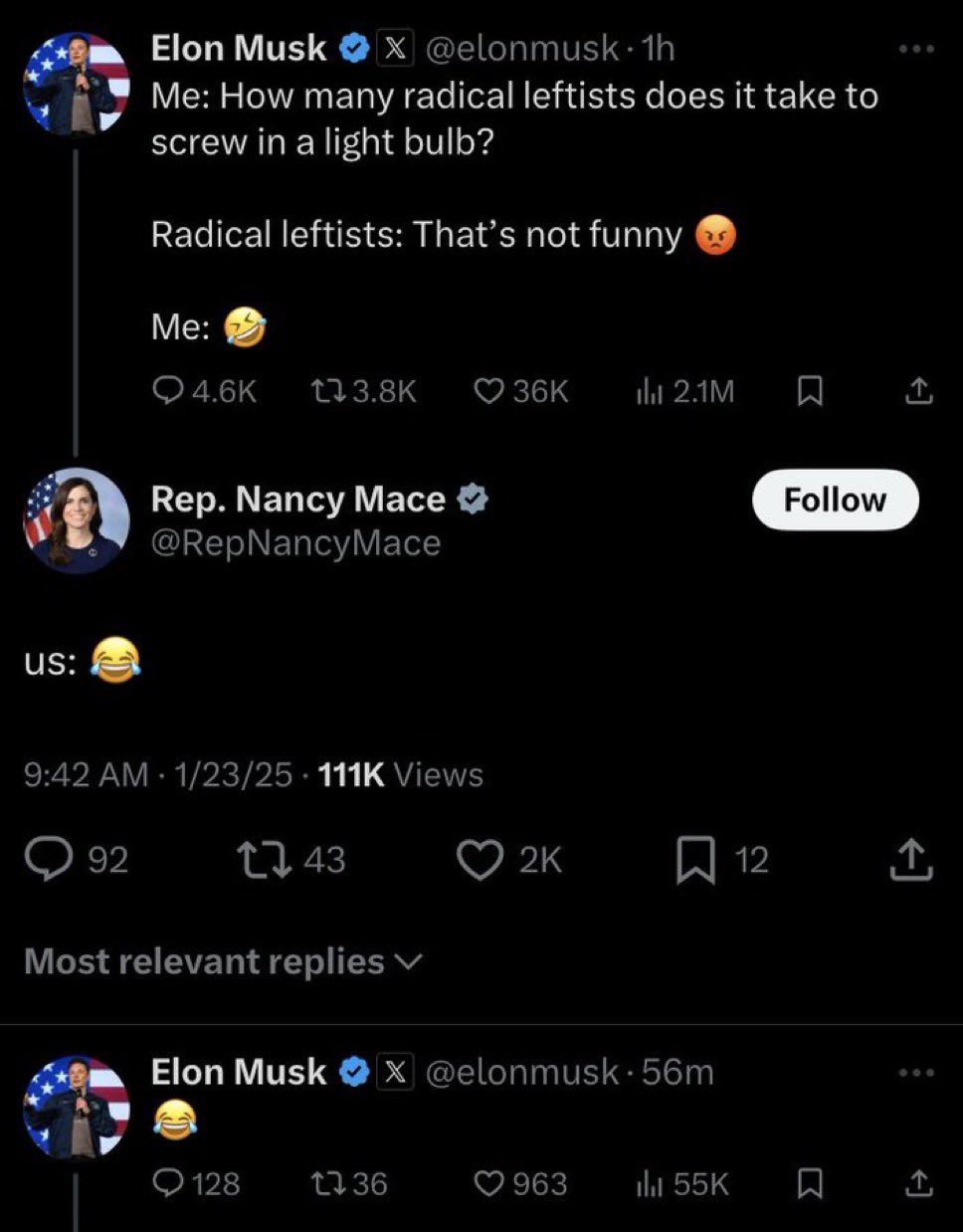Like Elon Musk's light bulb joke post

(487, 392)
